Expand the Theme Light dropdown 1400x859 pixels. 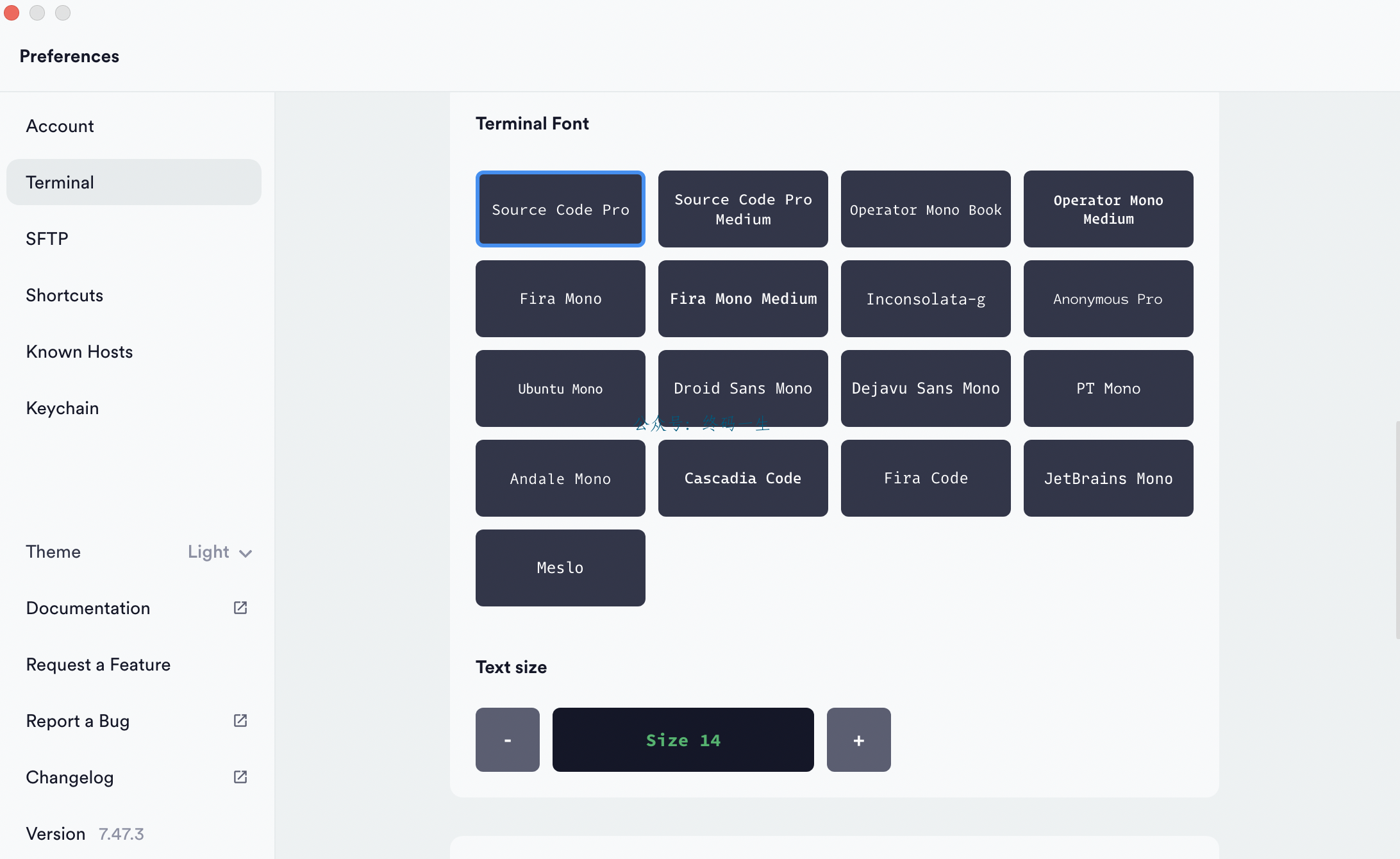220,552
